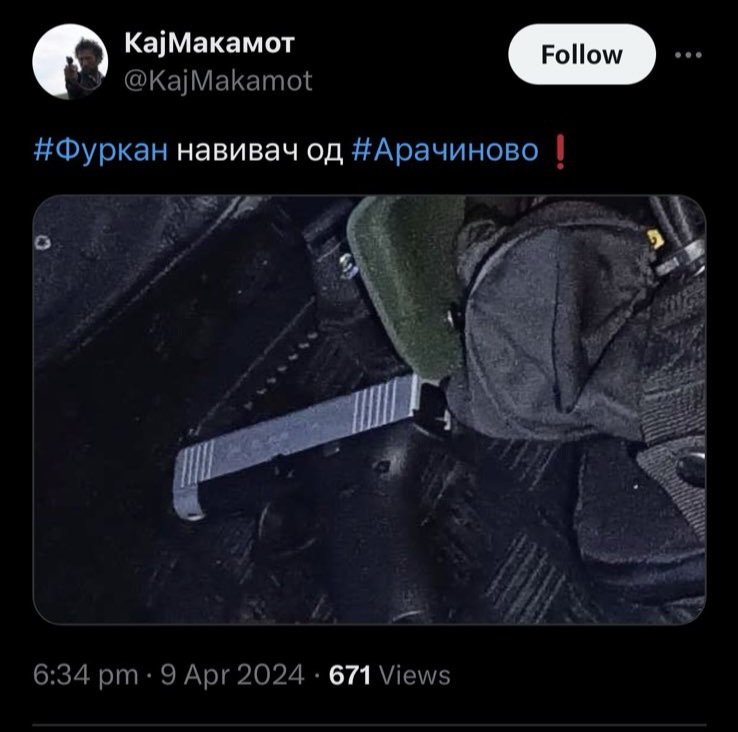Viewport: 738px width, 732px height.
Task: Follow the КајМакамот account
Action: 582,55
